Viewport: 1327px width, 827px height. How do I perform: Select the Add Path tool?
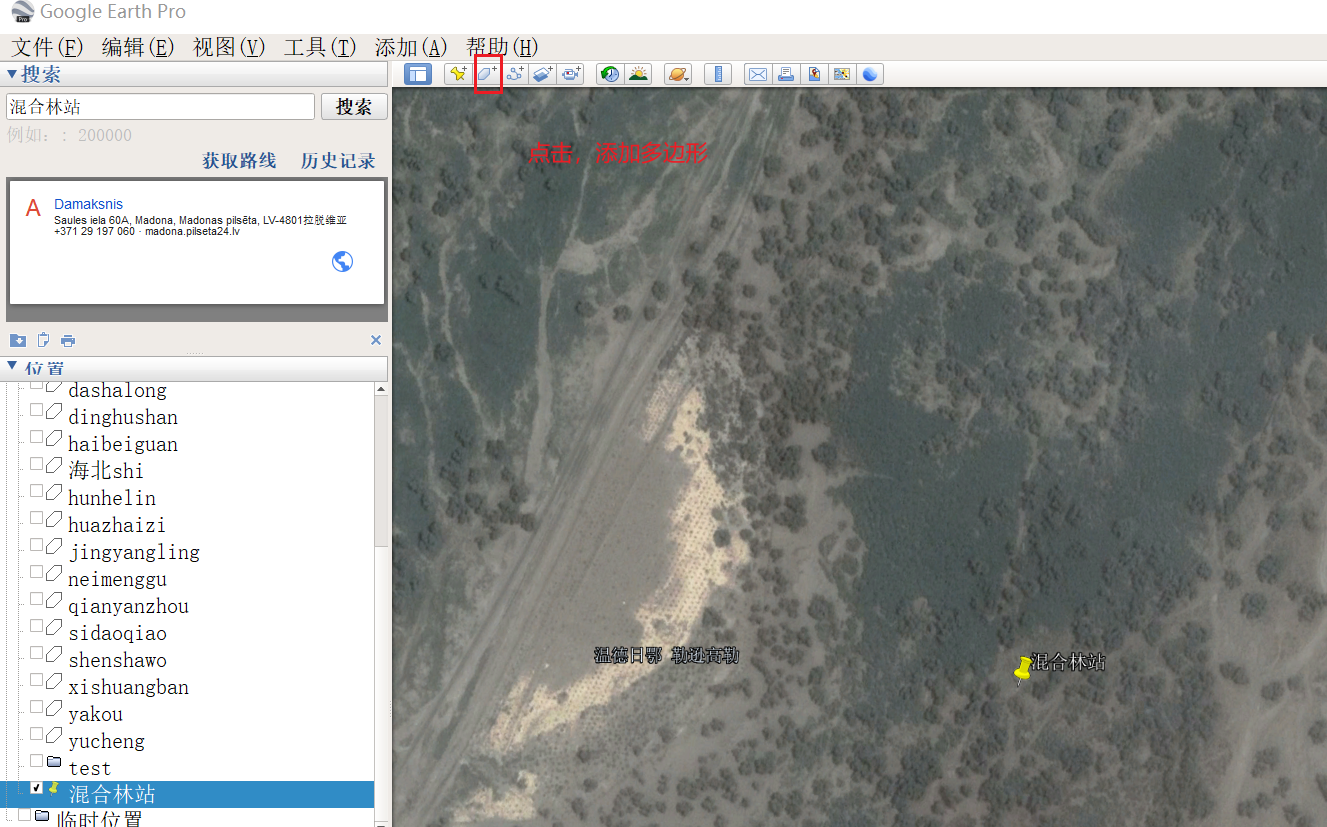[514, 73]
